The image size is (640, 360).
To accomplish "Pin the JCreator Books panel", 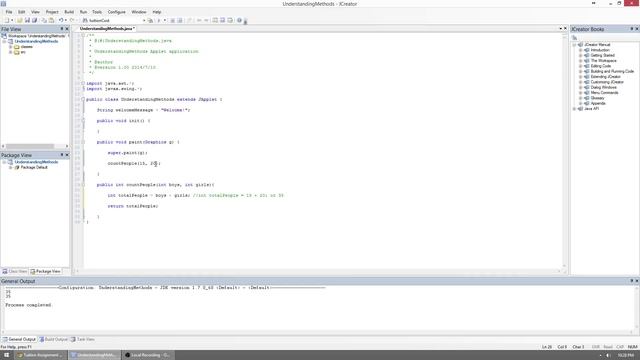I will pos(631,29).
